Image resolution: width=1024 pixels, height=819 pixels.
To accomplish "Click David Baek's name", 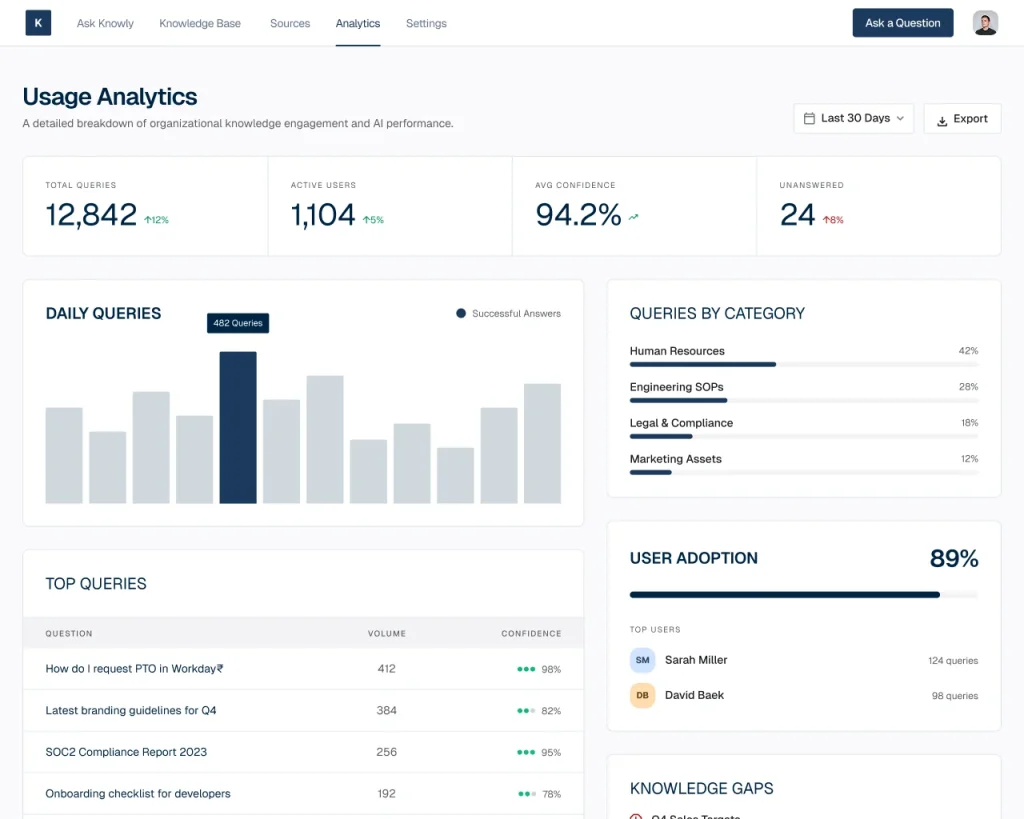I will (694, 696).
